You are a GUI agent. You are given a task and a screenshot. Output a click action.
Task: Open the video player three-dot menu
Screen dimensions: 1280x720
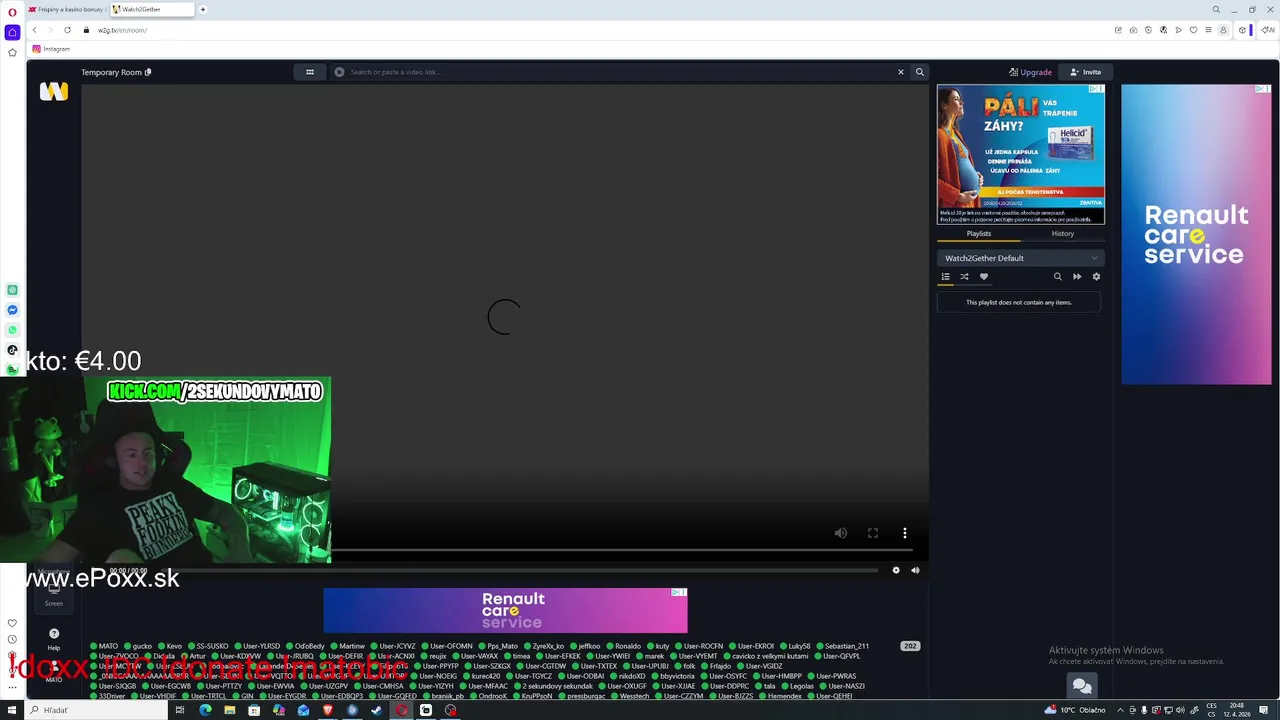point(905,533)
